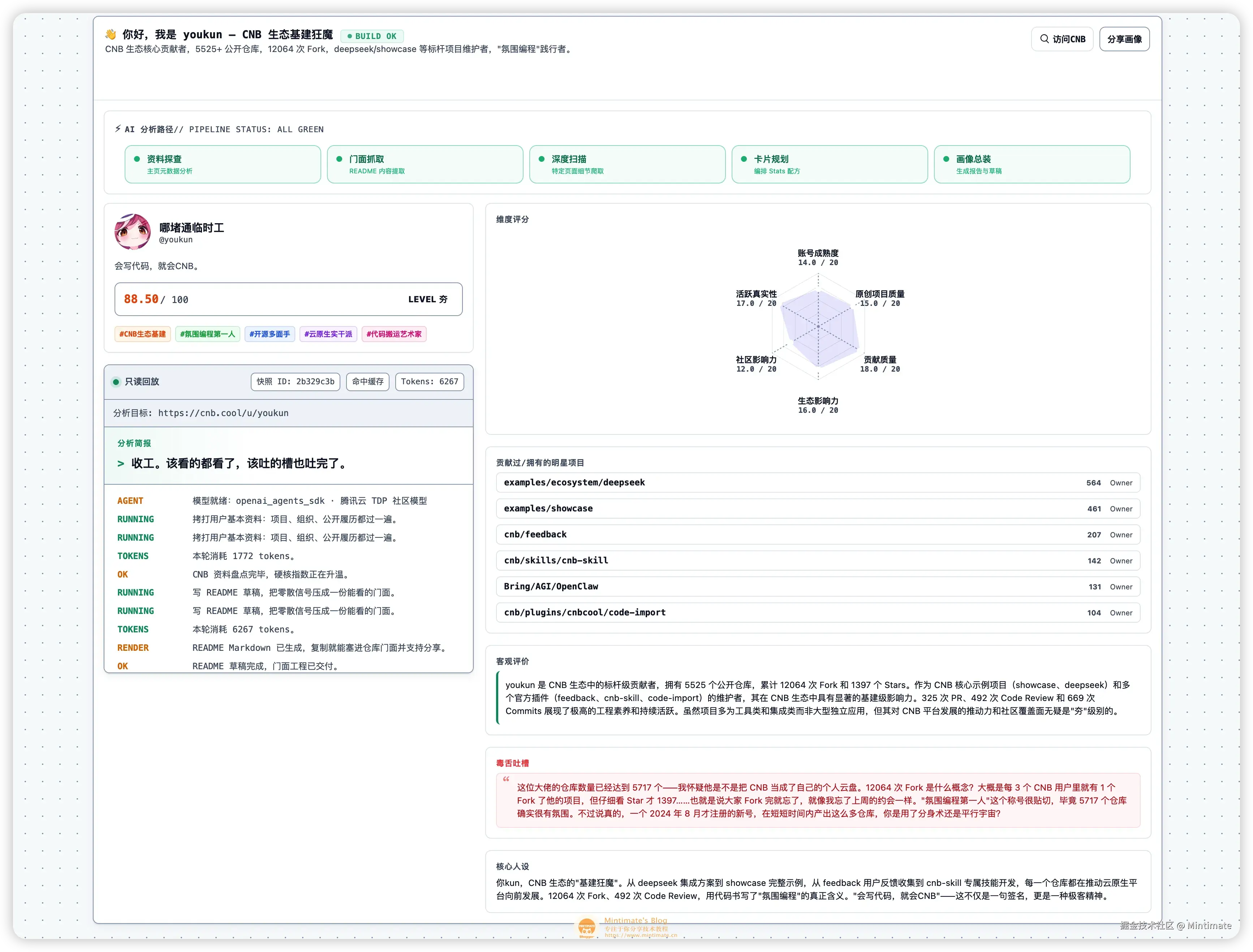Click the 快照 ID: 2b329c3b chip
This screenshot has height=952, width=1253.
296,382
